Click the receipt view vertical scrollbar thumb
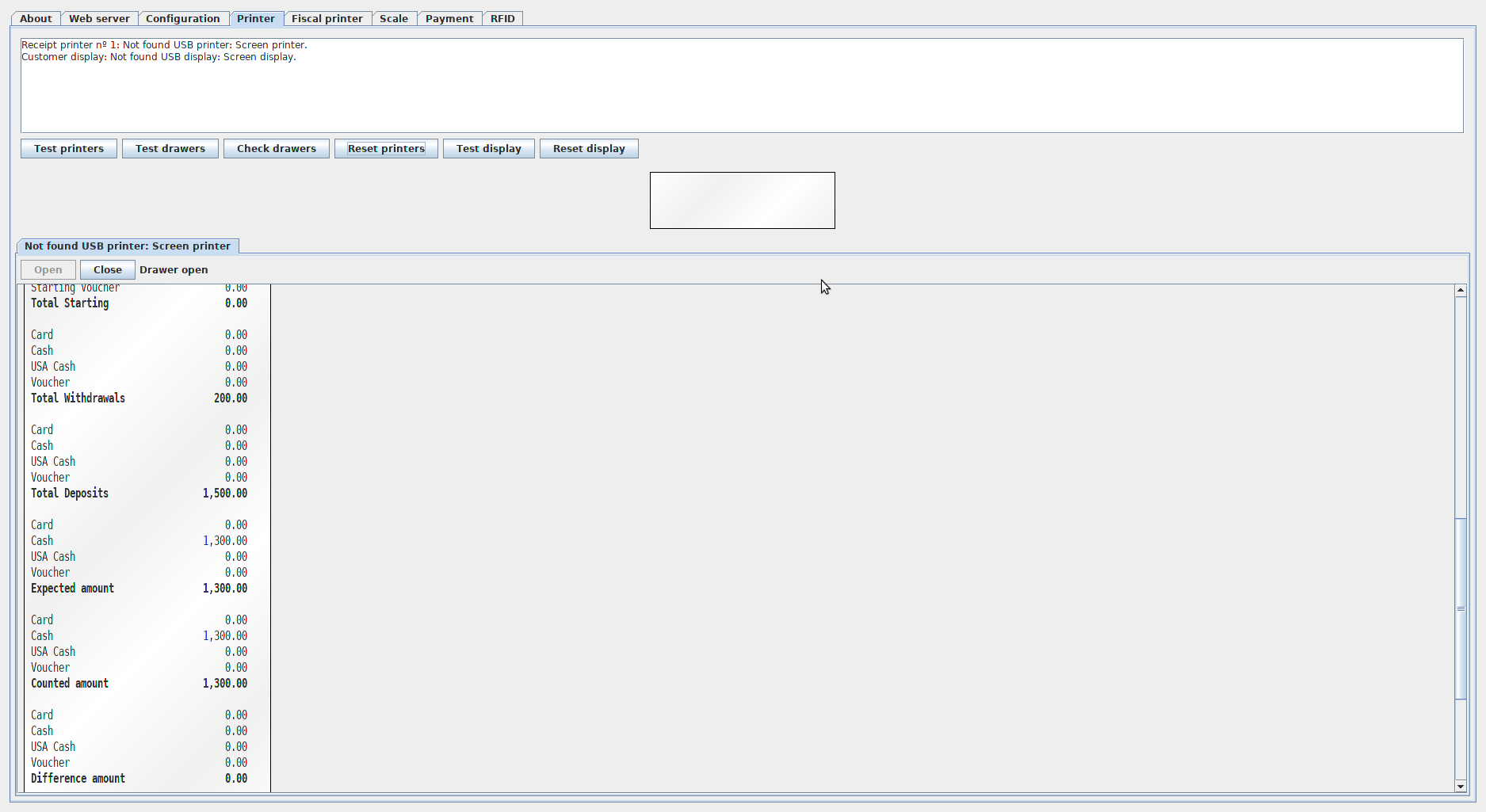Image resolution: width=1486 pixels, height=812 pixels. coord(1461,608)
